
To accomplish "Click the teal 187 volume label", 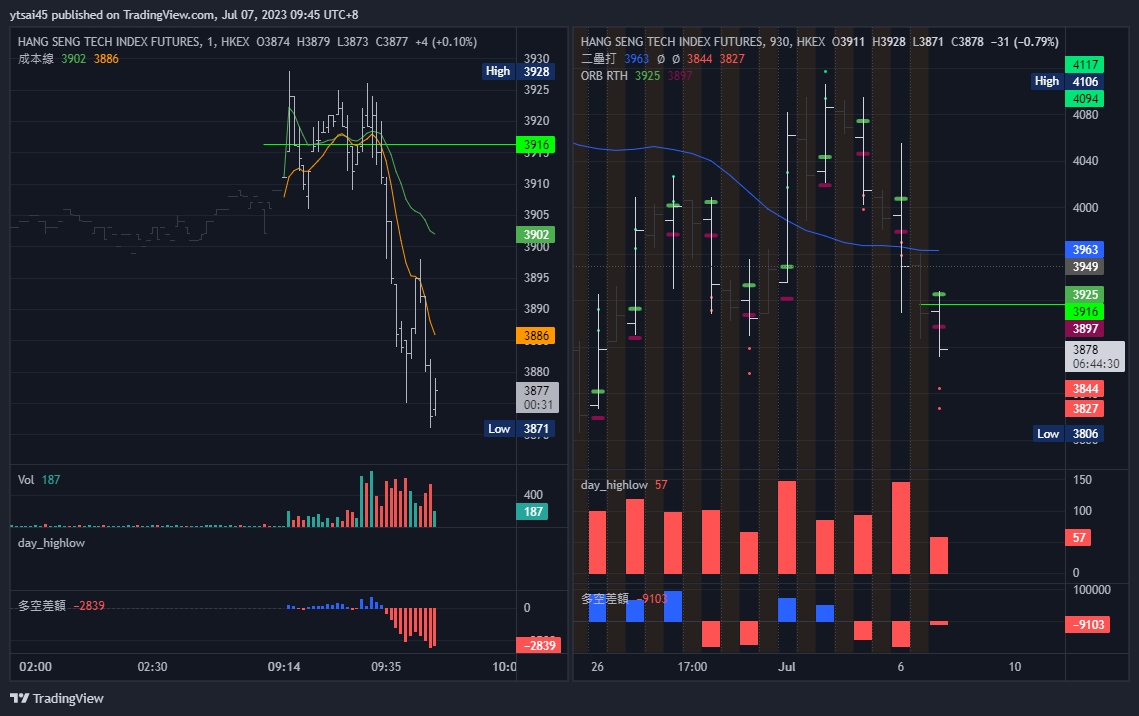I will pyautogui.click(x=534, y=512).
